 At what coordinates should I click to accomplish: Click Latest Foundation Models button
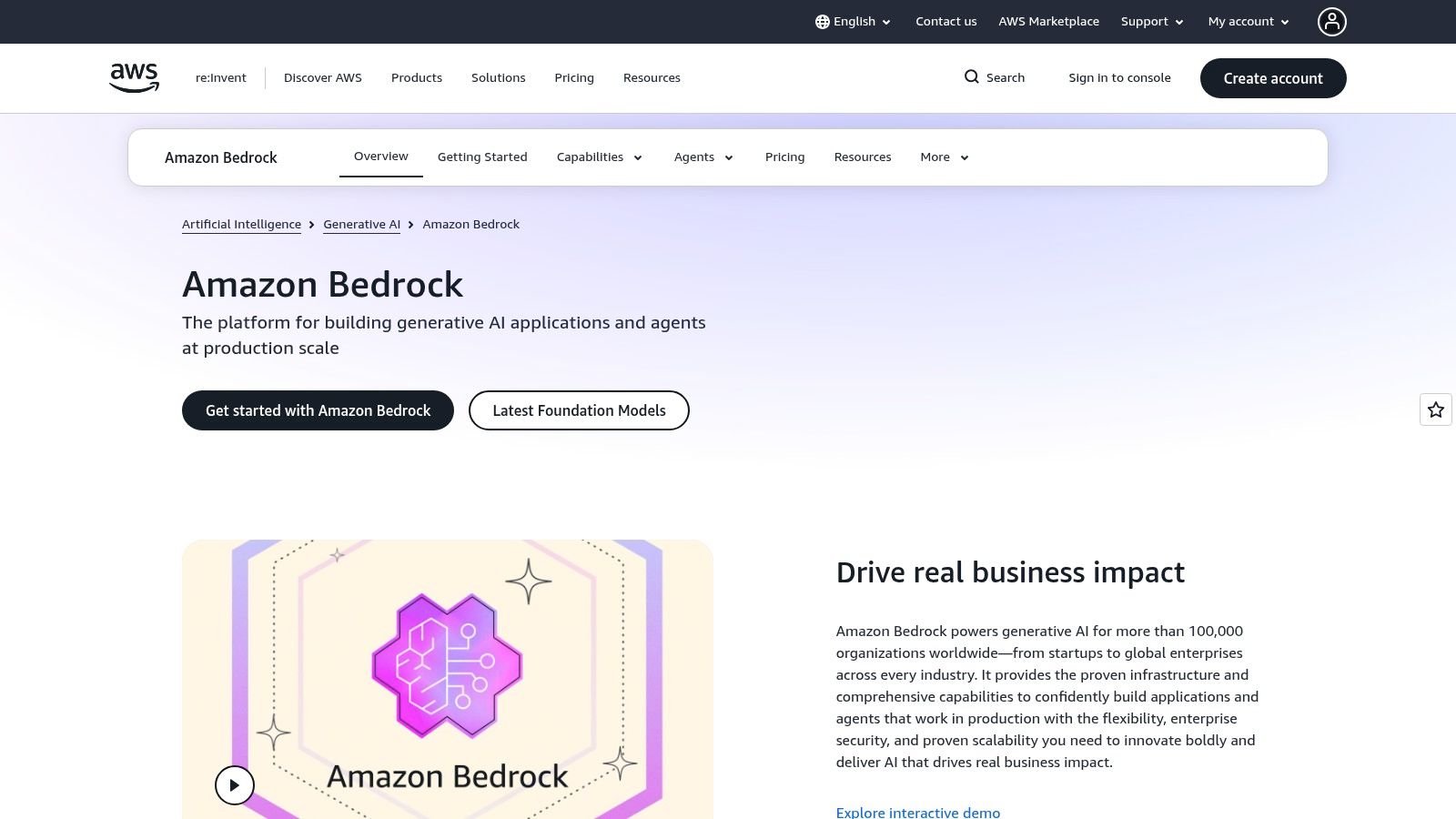coord(579,410)
